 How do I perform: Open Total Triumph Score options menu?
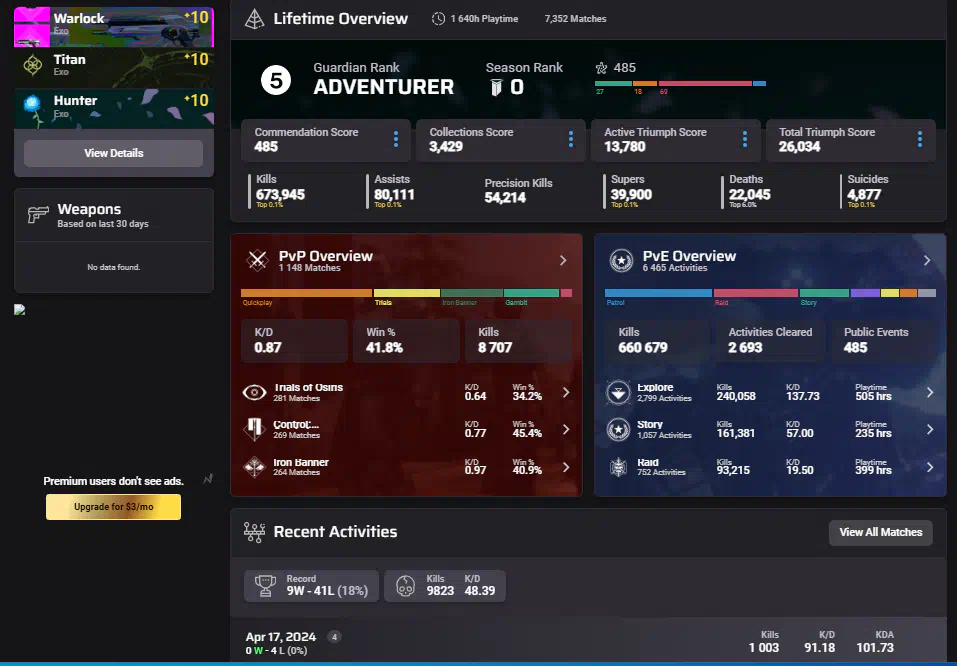pyautogui.click(x=920, y=139)
